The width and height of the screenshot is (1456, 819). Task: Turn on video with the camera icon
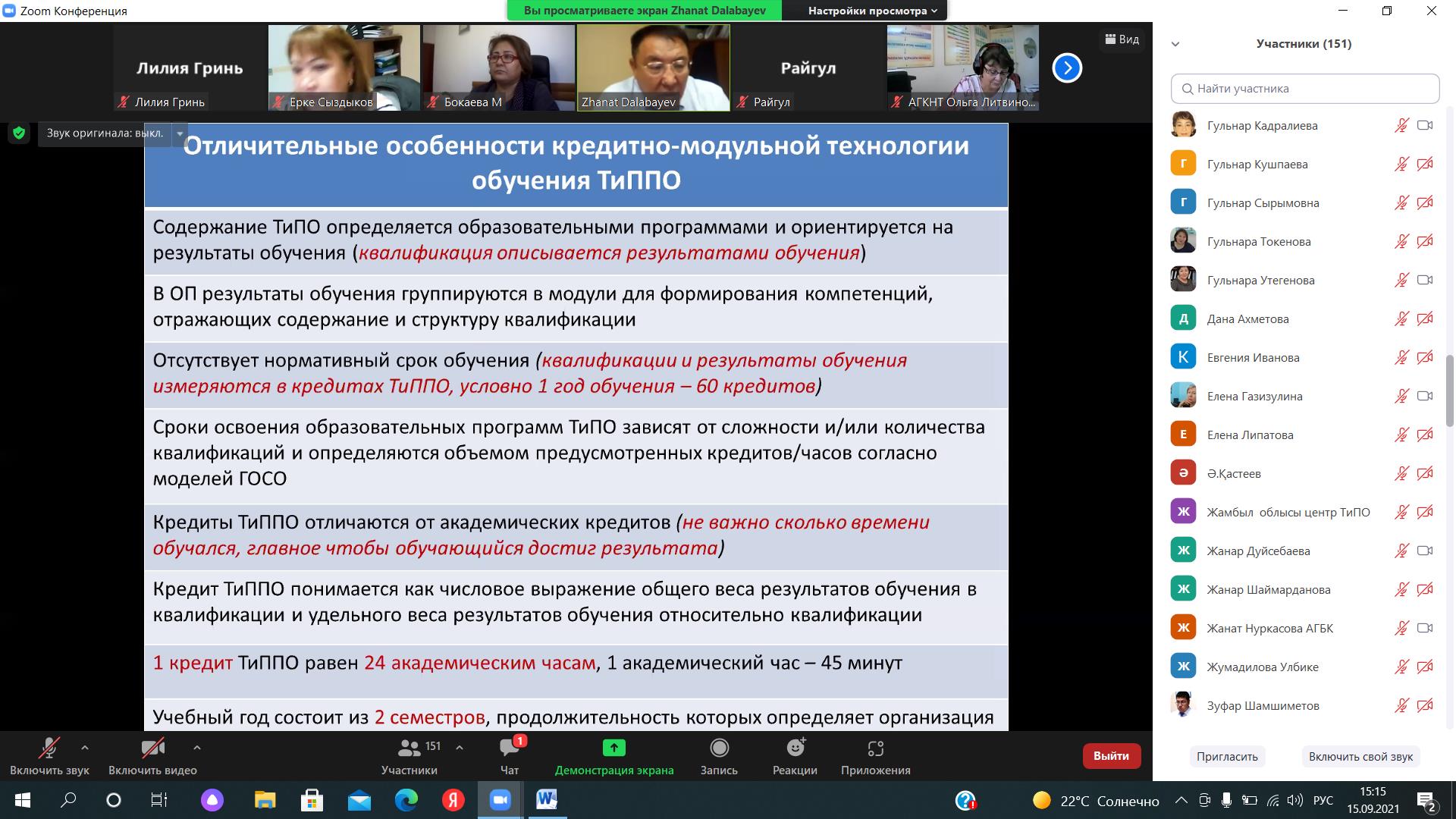[x=152, y=748]
